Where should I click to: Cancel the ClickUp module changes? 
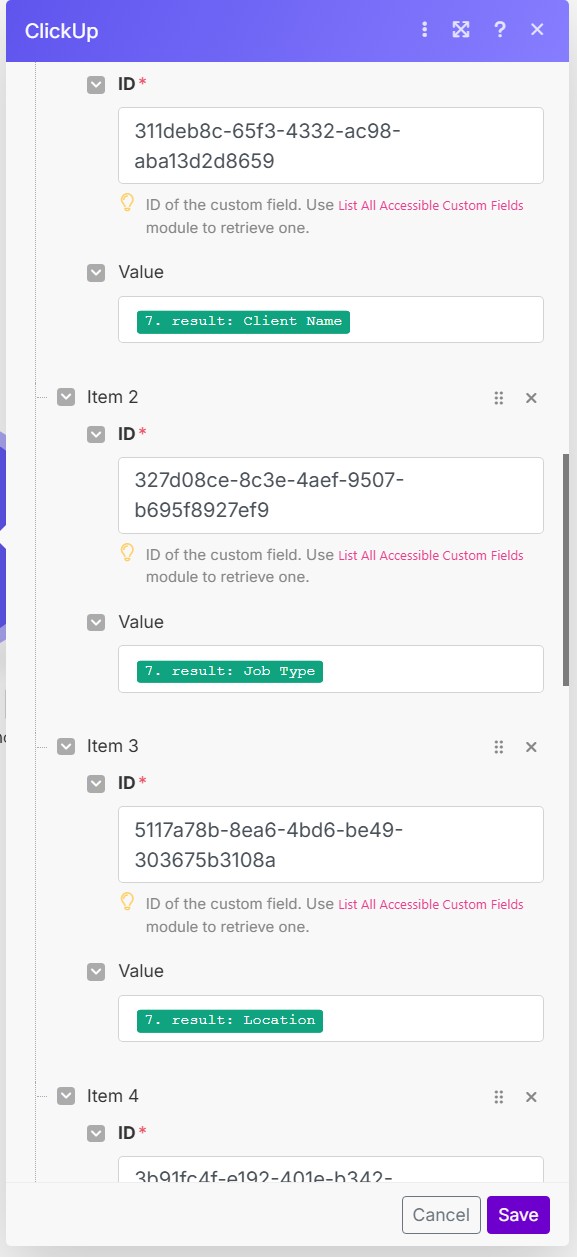(441, 1215)
